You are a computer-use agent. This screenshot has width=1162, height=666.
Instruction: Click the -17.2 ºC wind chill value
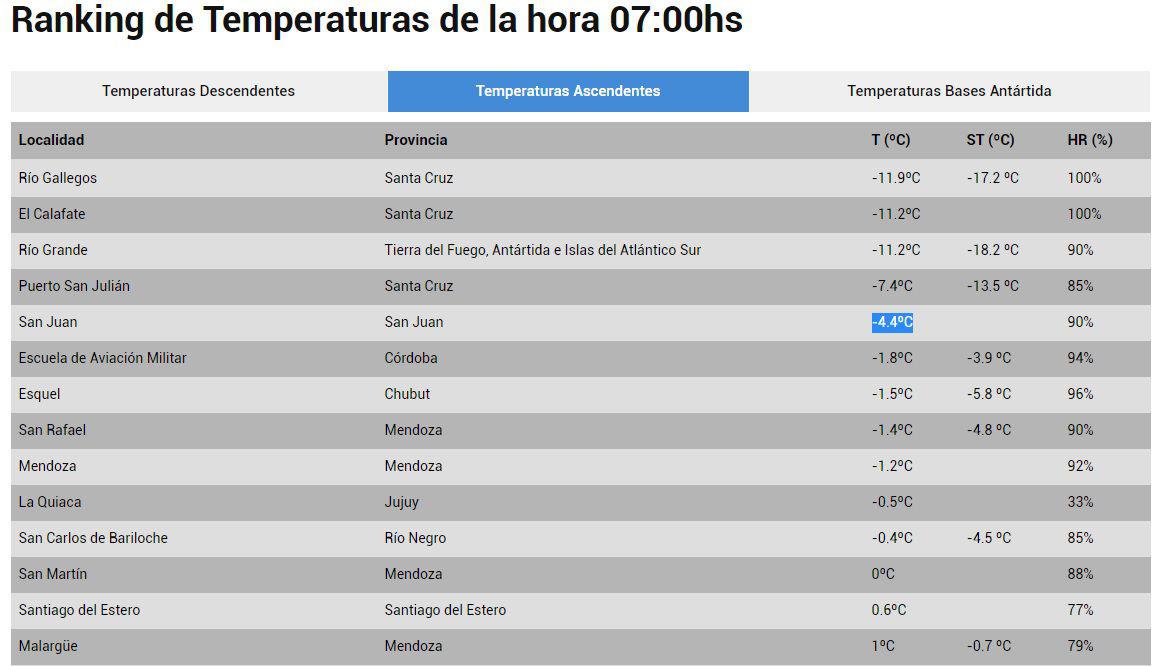tap(992, 178)
